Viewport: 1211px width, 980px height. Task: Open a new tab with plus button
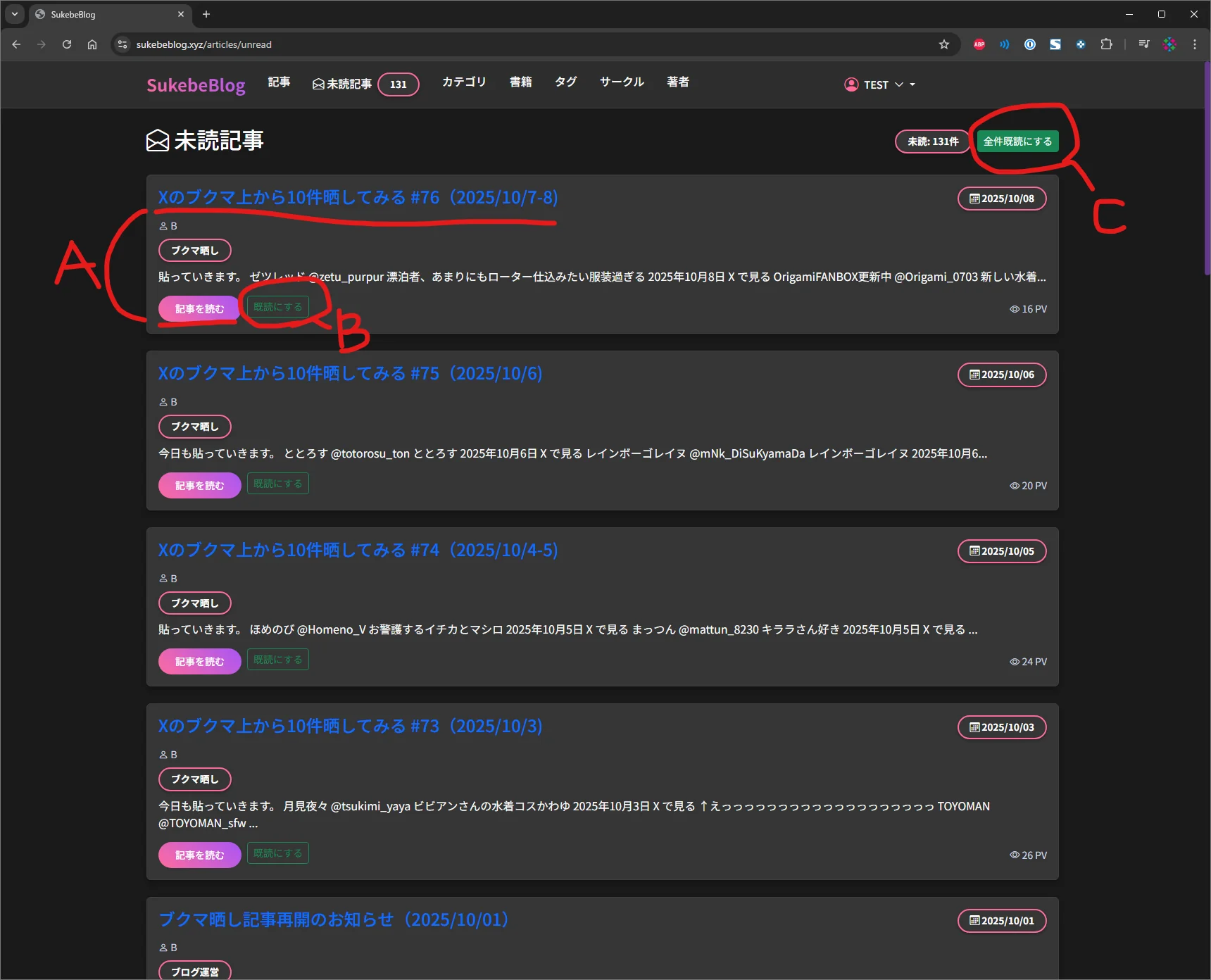point(206,14)
